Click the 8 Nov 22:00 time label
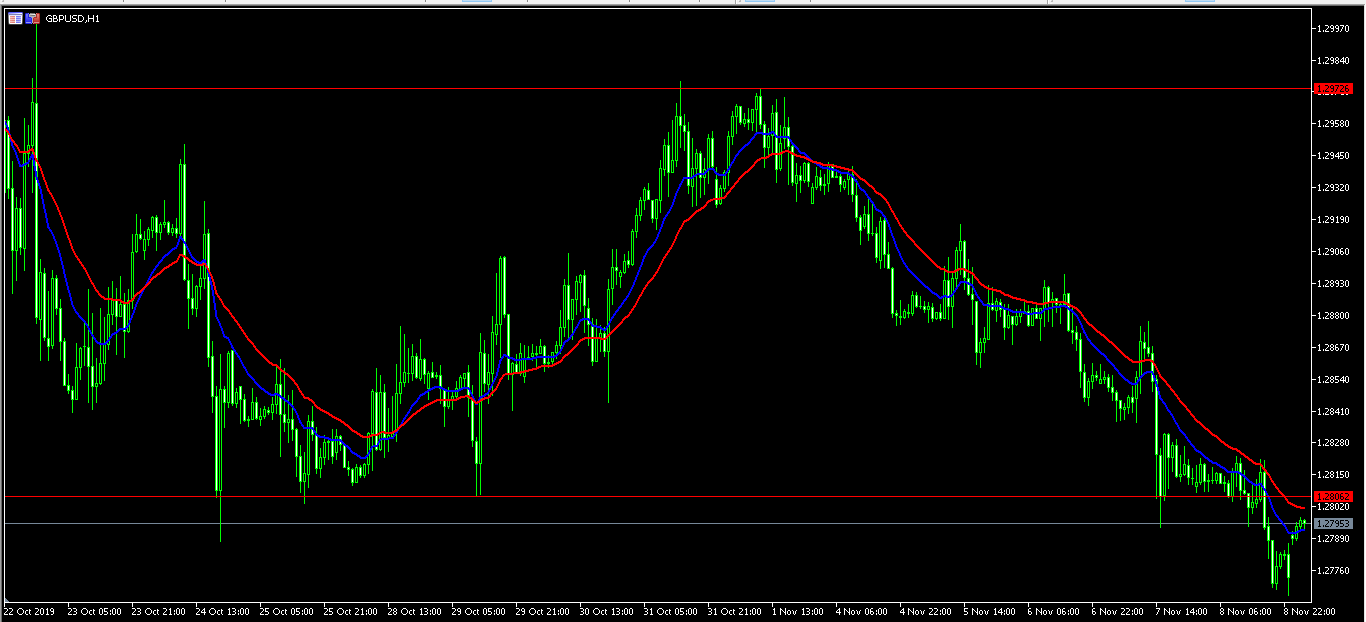This screenshot has width=1366, height=622. (x=1310, y=610)
